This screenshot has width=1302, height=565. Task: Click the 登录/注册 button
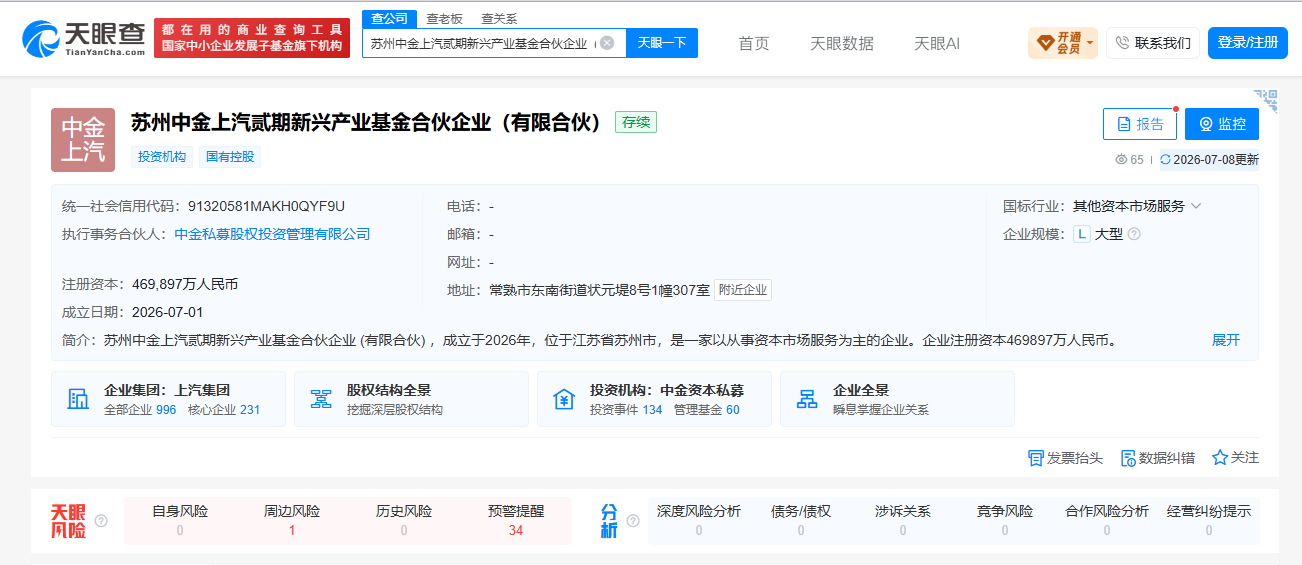1247,43
